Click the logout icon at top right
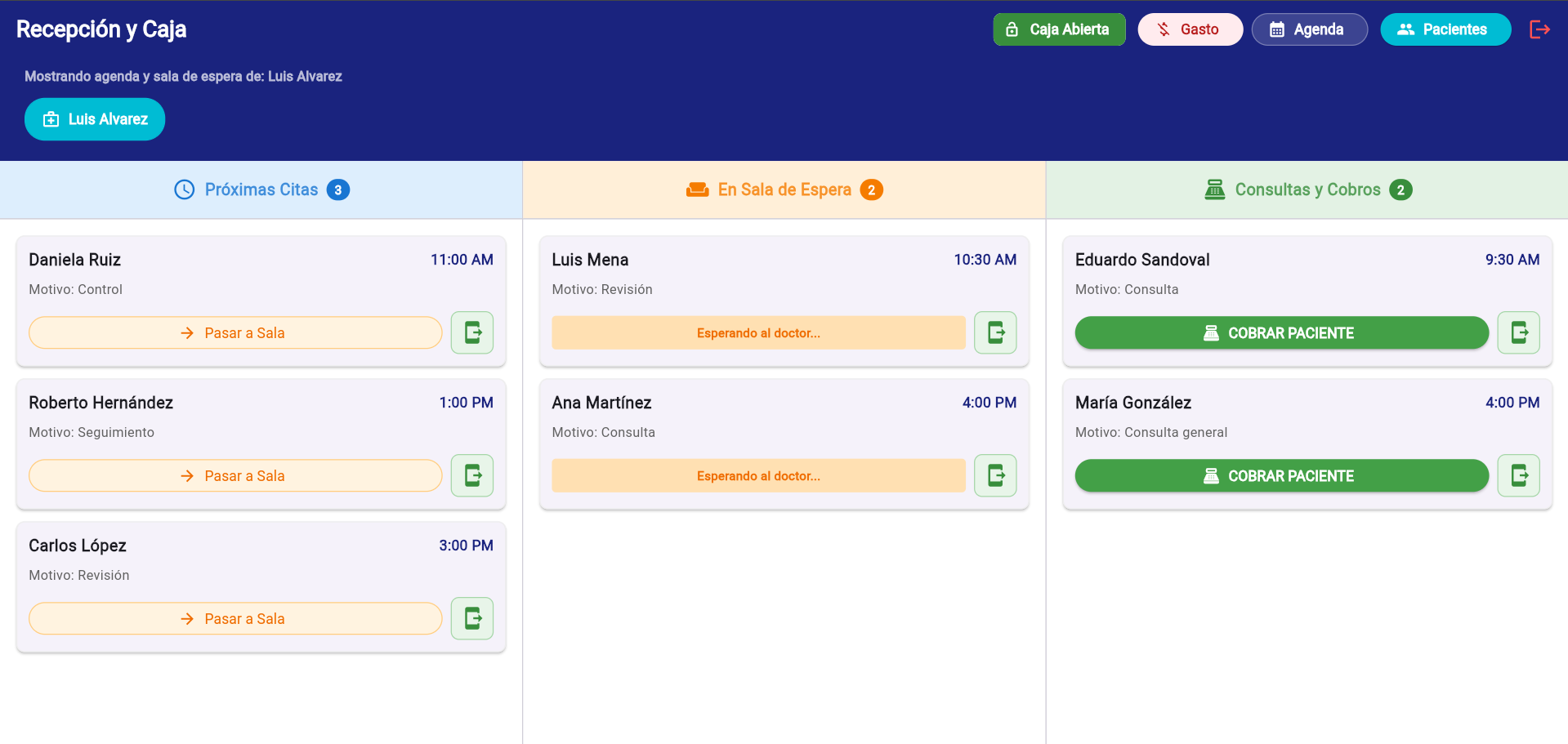Image resolution: width=1568 pixels, height=744 pixels. [x=1539, y=29]
